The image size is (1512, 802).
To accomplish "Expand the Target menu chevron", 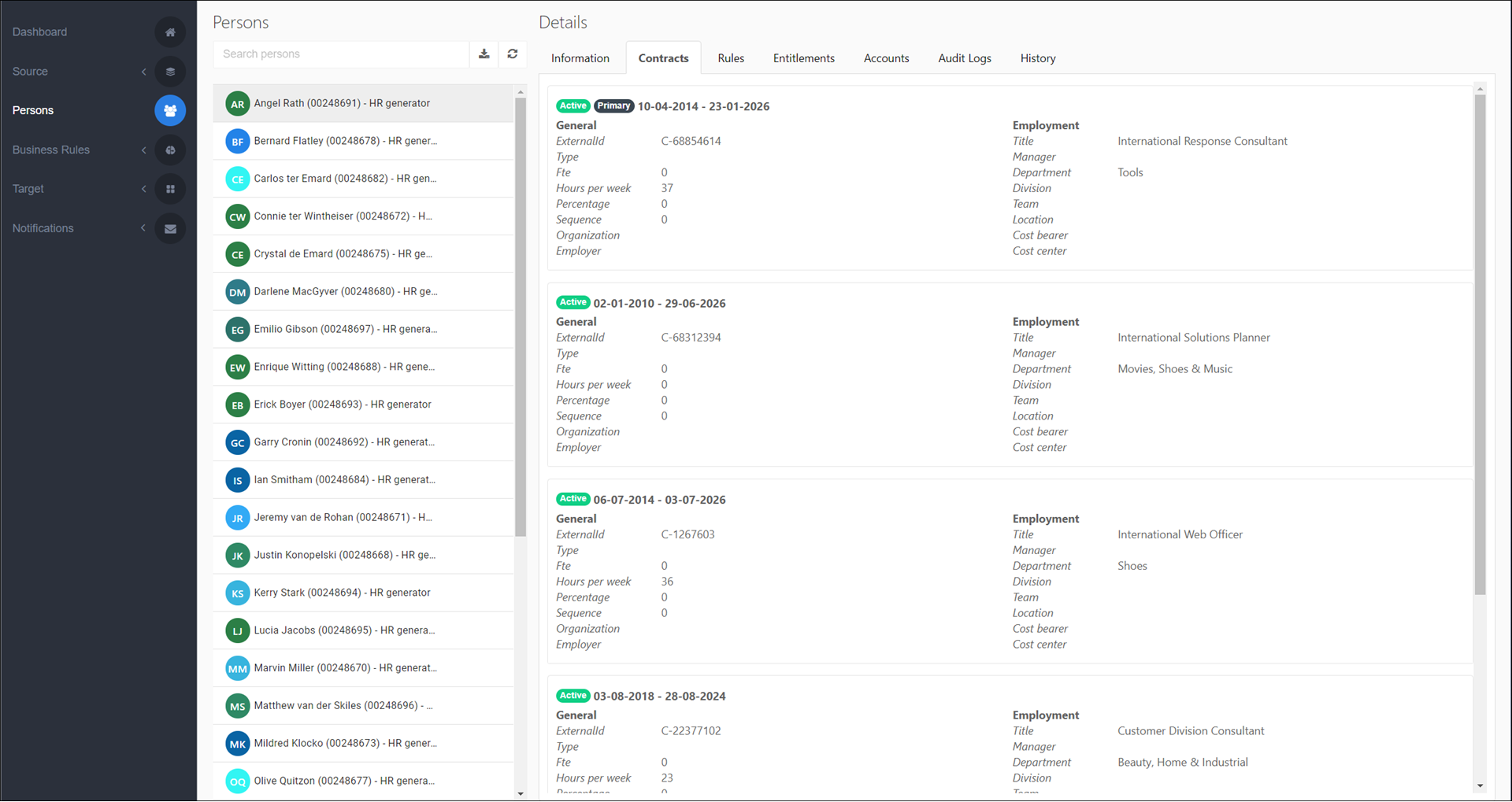I will click(x=143, y=189).
